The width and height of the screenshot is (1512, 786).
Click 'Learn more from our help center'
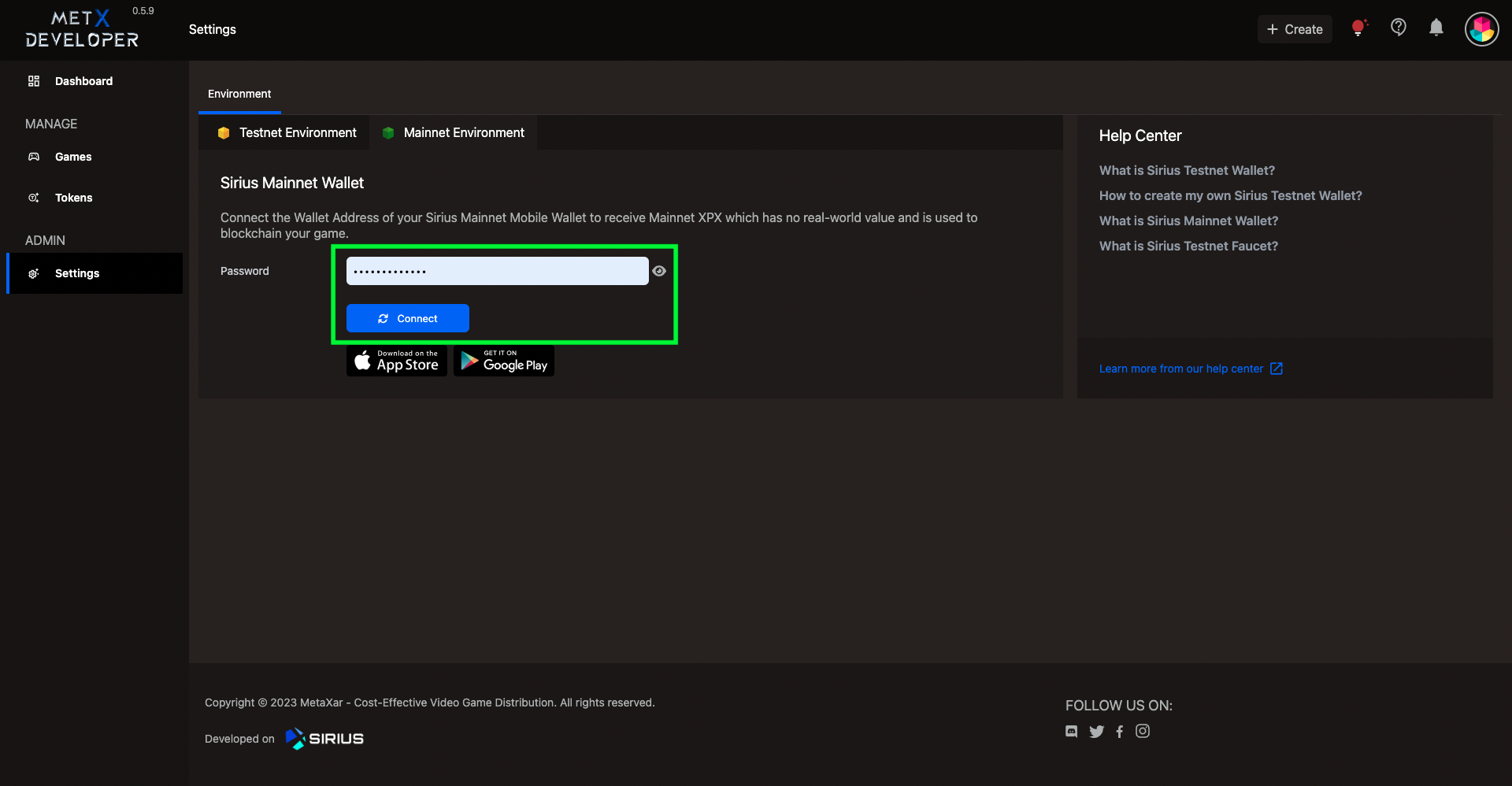tap(1181, 369)
